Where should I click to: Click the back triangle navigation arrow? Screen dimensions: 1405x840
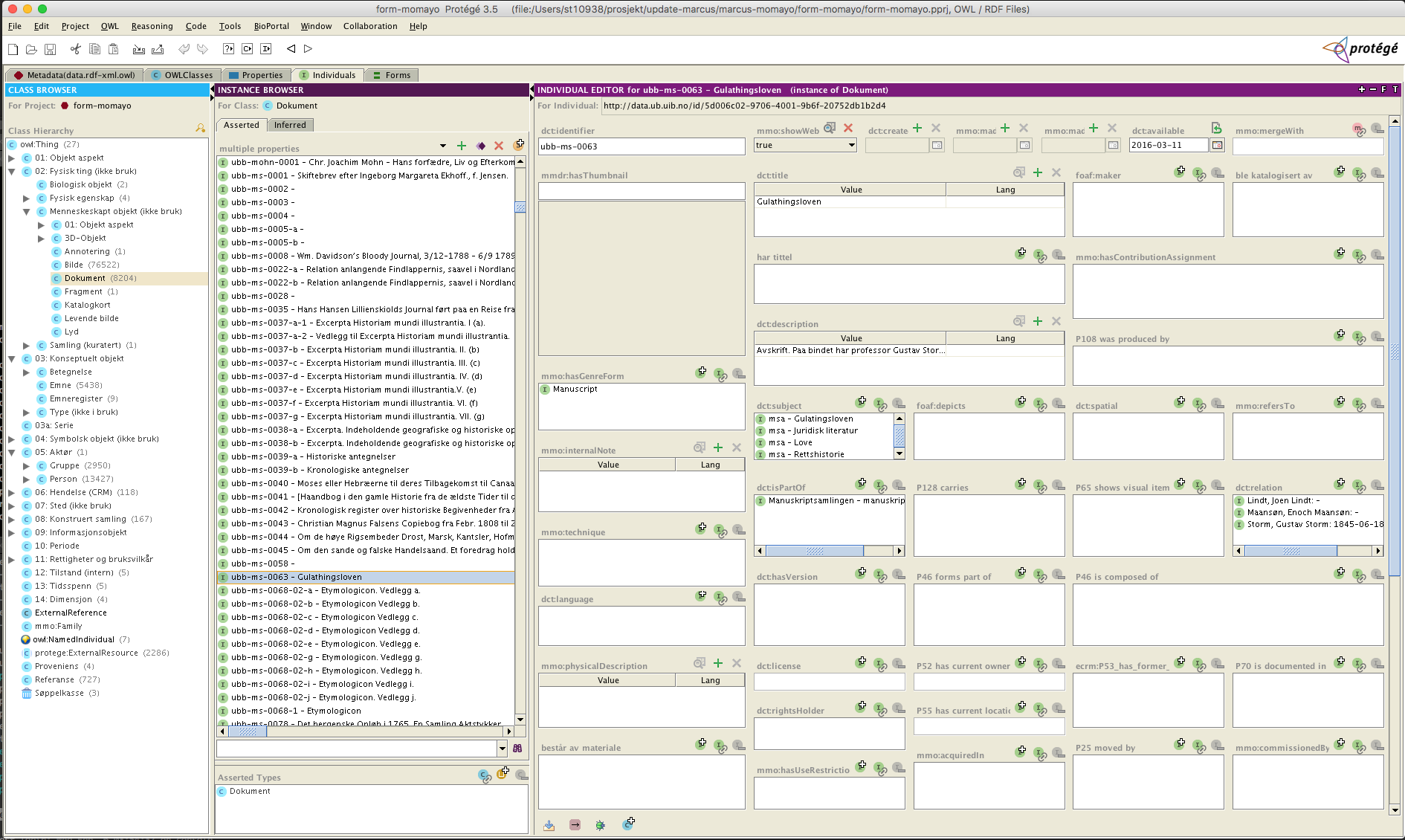pyautogui.click(x=291, y=49)
